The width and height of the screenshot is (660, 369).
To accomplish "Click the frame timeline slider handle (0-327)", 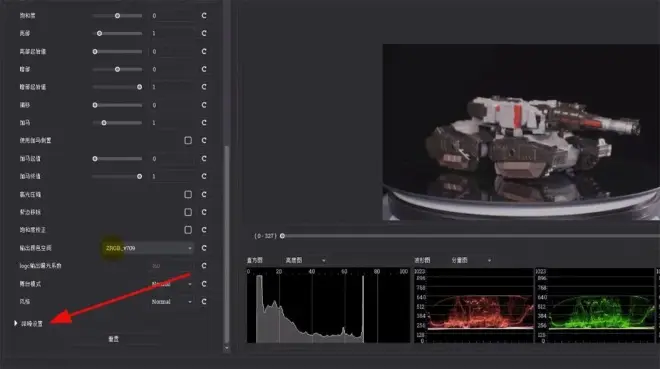I will pyautogui.click(x=282, y=236).
